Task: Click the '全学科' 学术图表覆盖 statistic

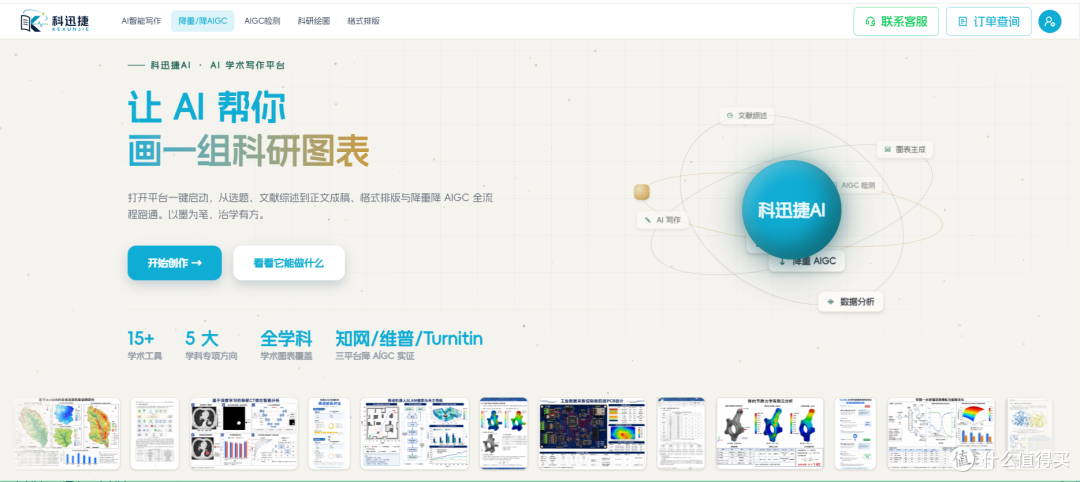Action: pyautogui.click(x=286, y=346)
